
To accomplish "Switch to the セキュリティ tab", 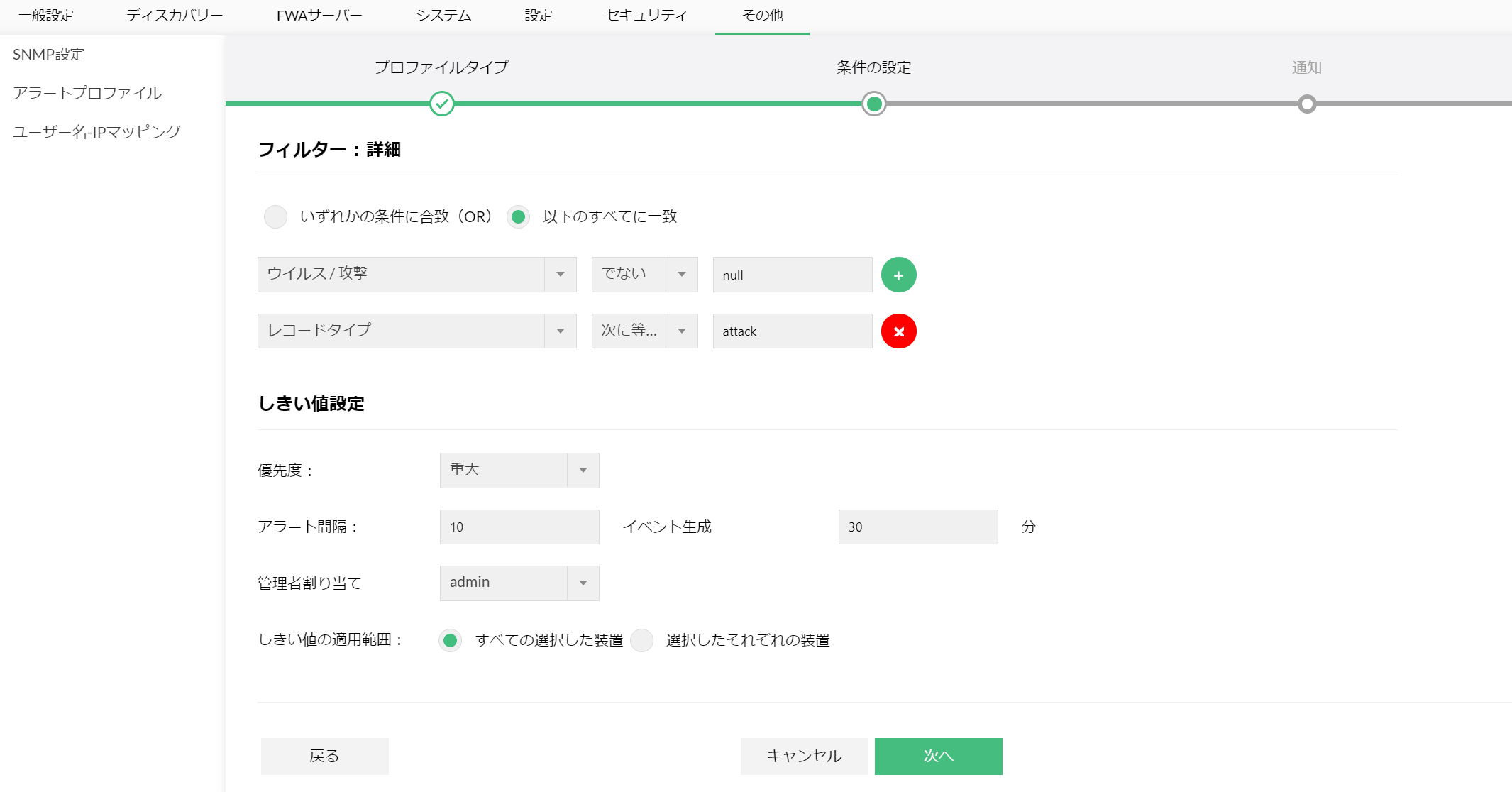I will coord(646,16).
